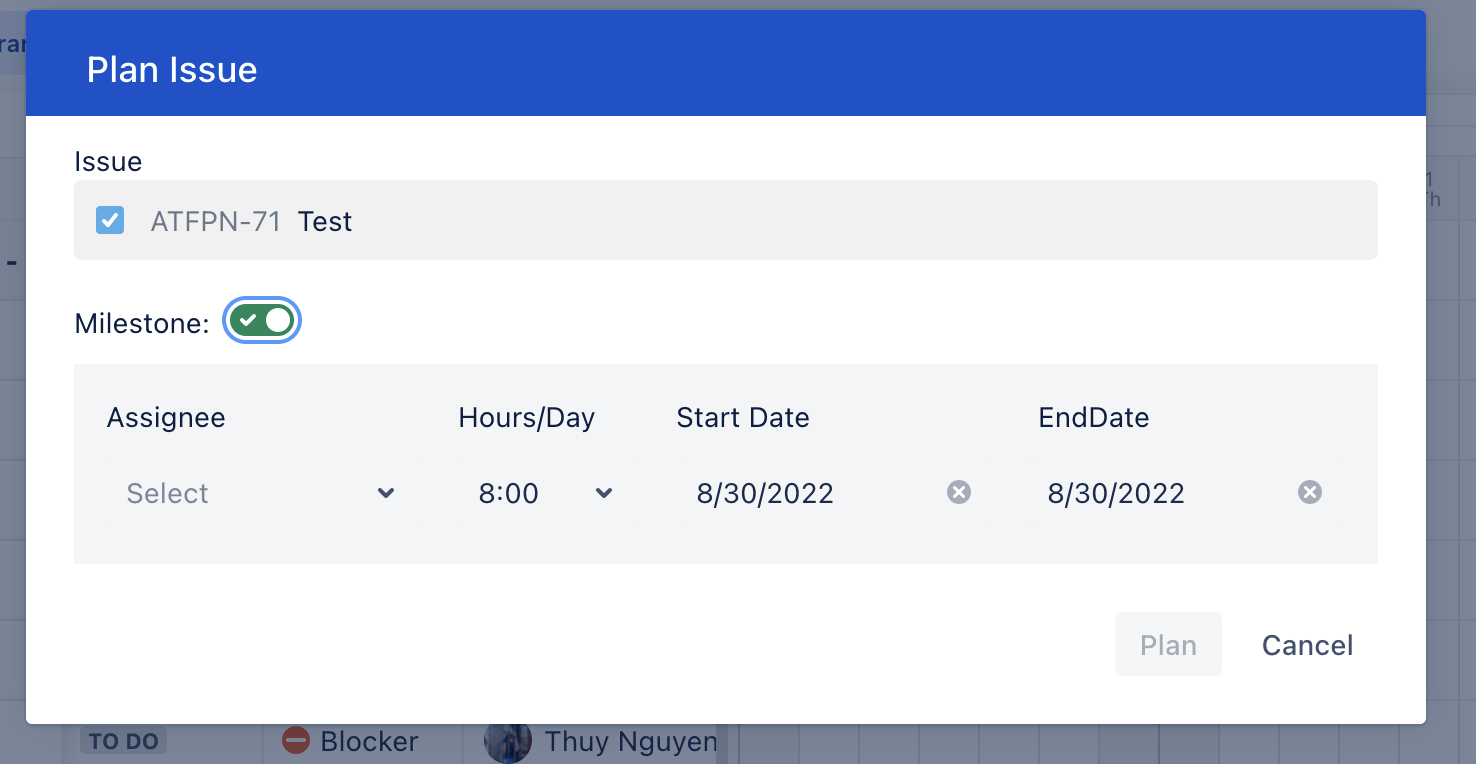Image resolution: width=1476 pixels, height=764 pixels.
Task: Click the issue name Test
Action: 325,221
